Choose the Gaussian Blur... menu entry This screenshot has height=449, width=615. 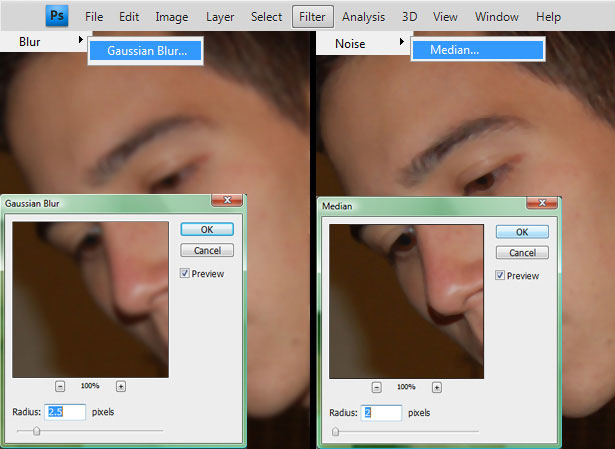146,51
